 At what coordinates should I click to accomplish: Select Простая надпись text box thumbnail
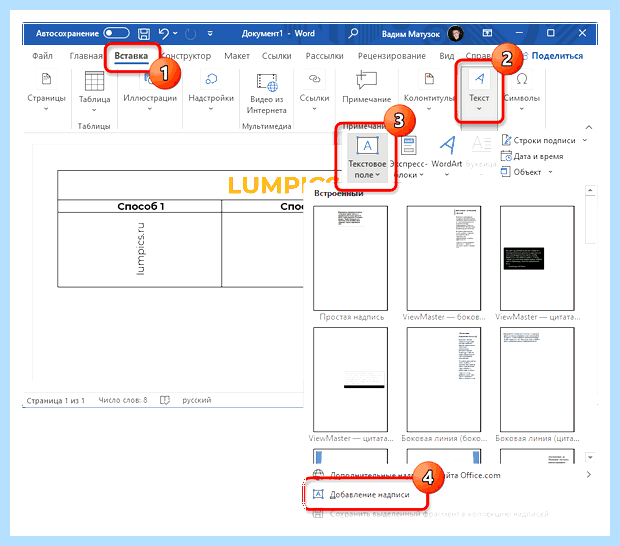[x=351, y=258]
